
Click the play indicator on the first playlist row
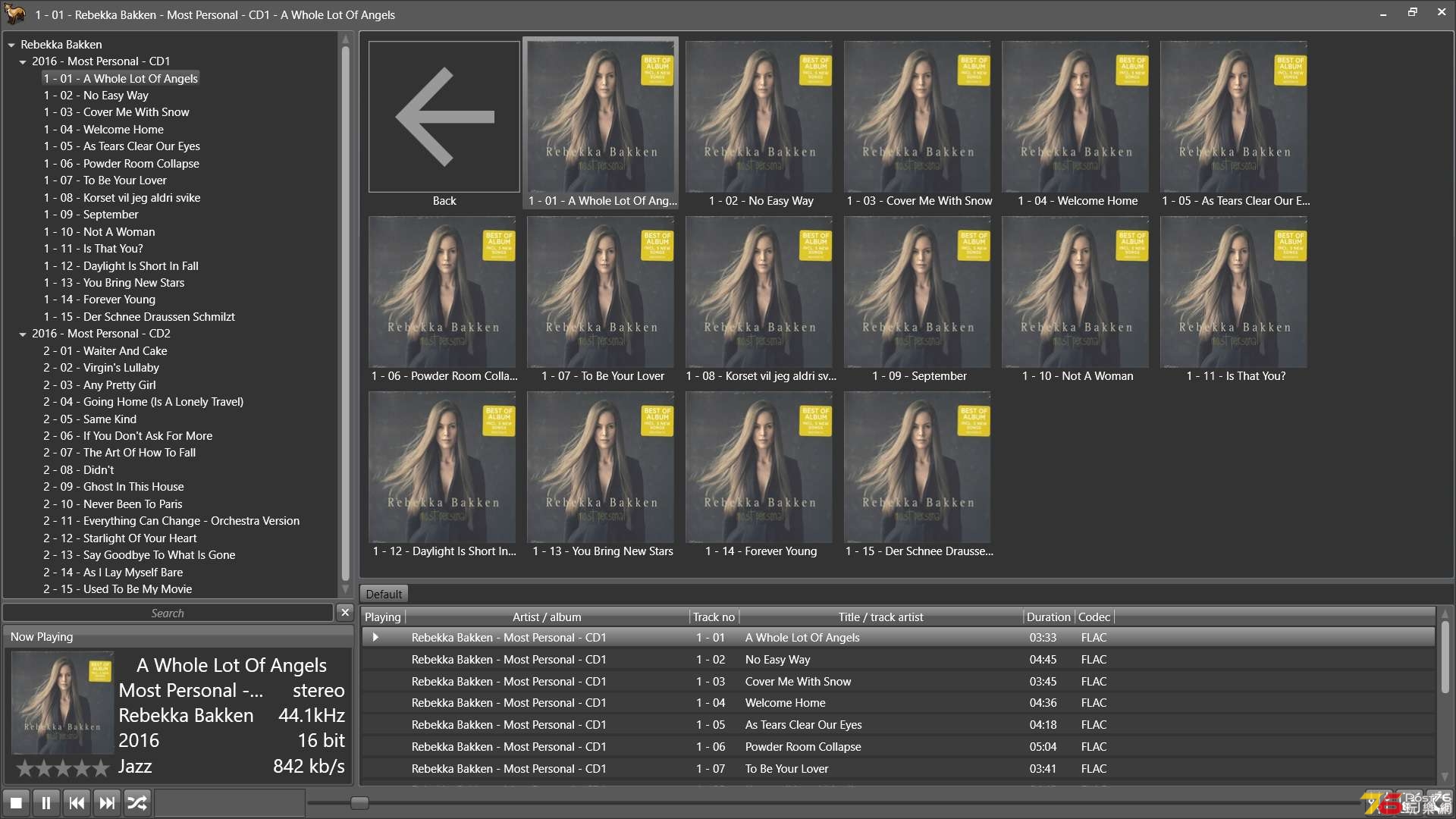pyautogui.click(x=375, y=638)
